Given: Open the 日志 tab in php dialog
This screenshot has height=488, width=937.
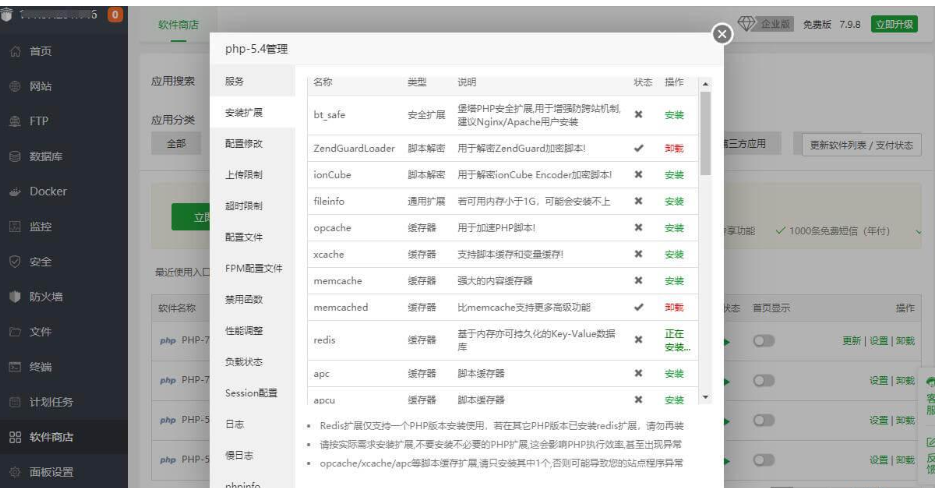Looking at the screenshot, I should (x=253, y=424).
